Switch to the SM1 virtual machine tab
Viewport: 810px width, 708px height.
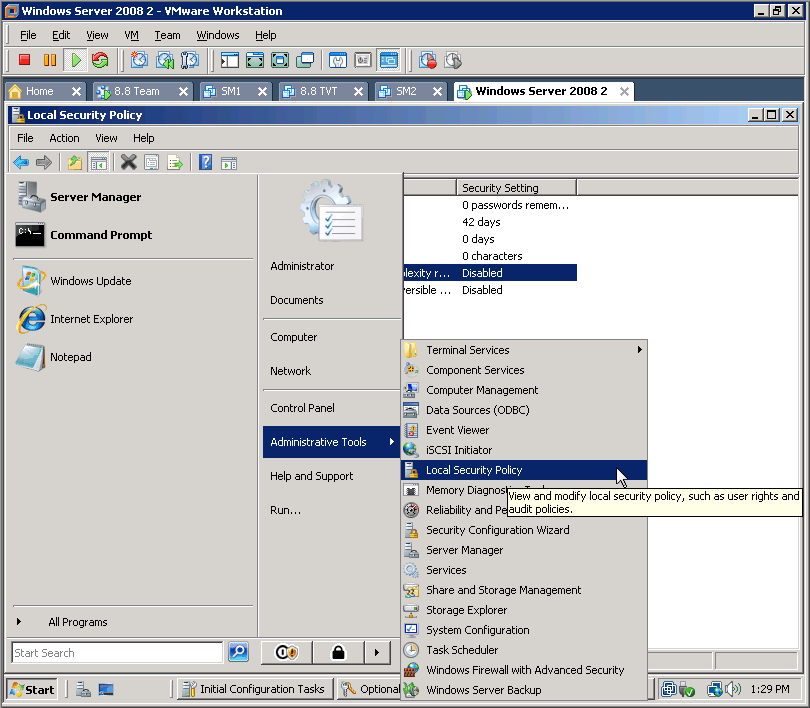tap(232, 90)
